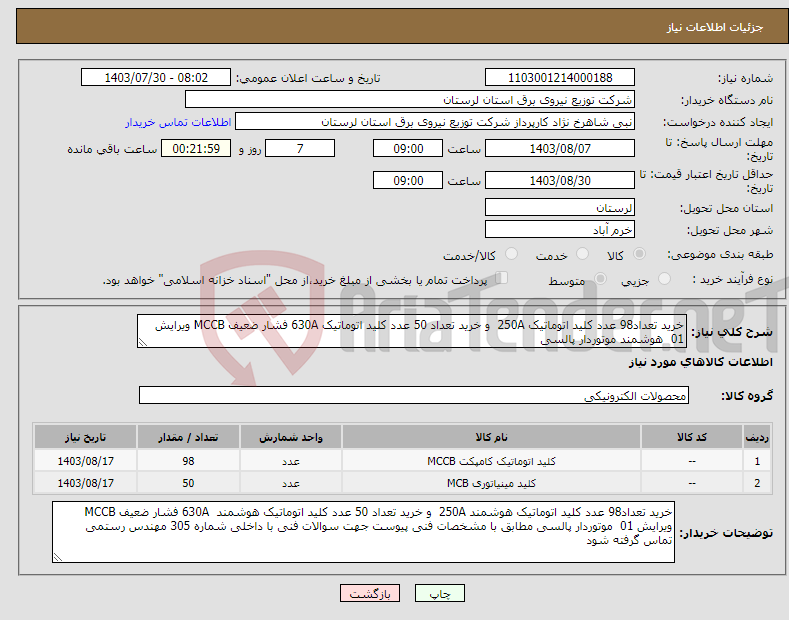The width and height of the screenshot is (789, 620).
Task: Click the unit cell عدد in the MCB row
Action: click(291, 483)
